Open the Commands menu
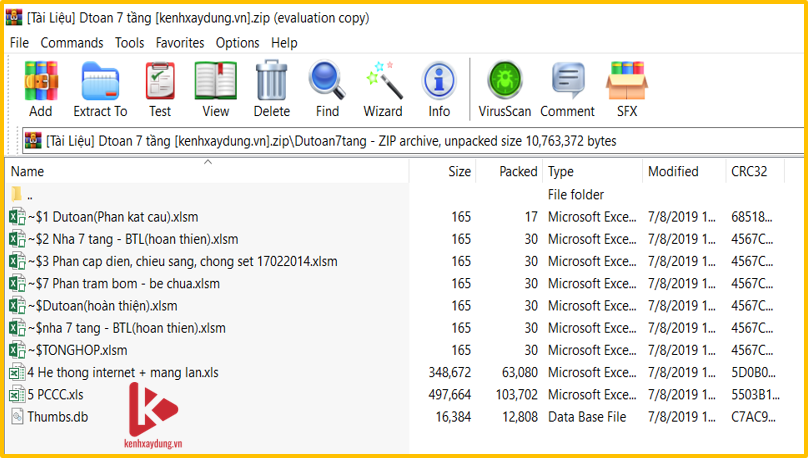This screenshot has width=808, height=458. [71, 43]
